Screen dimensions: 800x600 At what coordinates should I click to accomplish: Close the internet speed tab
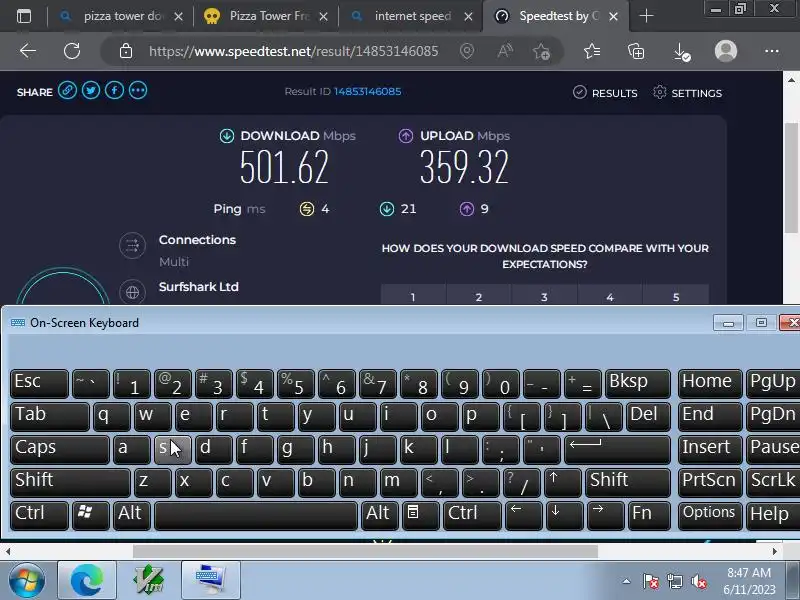(x=468, y=17)
